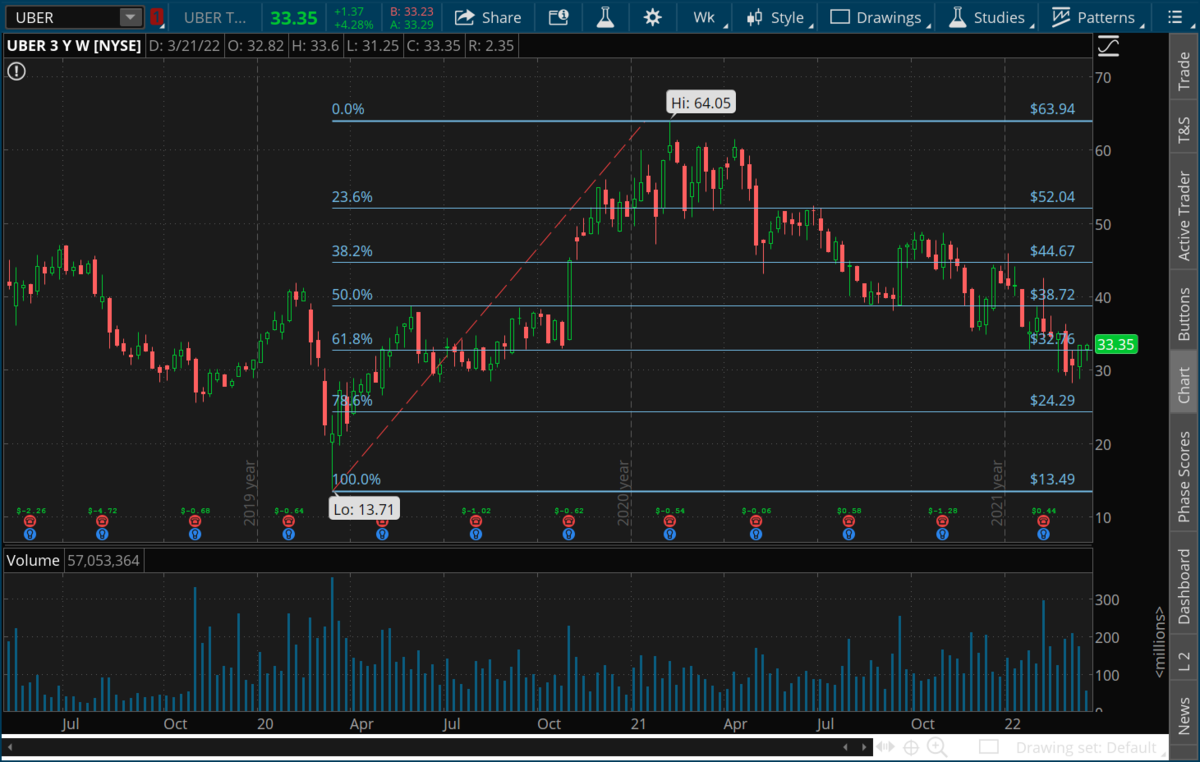Click the $63.94 Fibonacci price label

tap(1053, 109)
